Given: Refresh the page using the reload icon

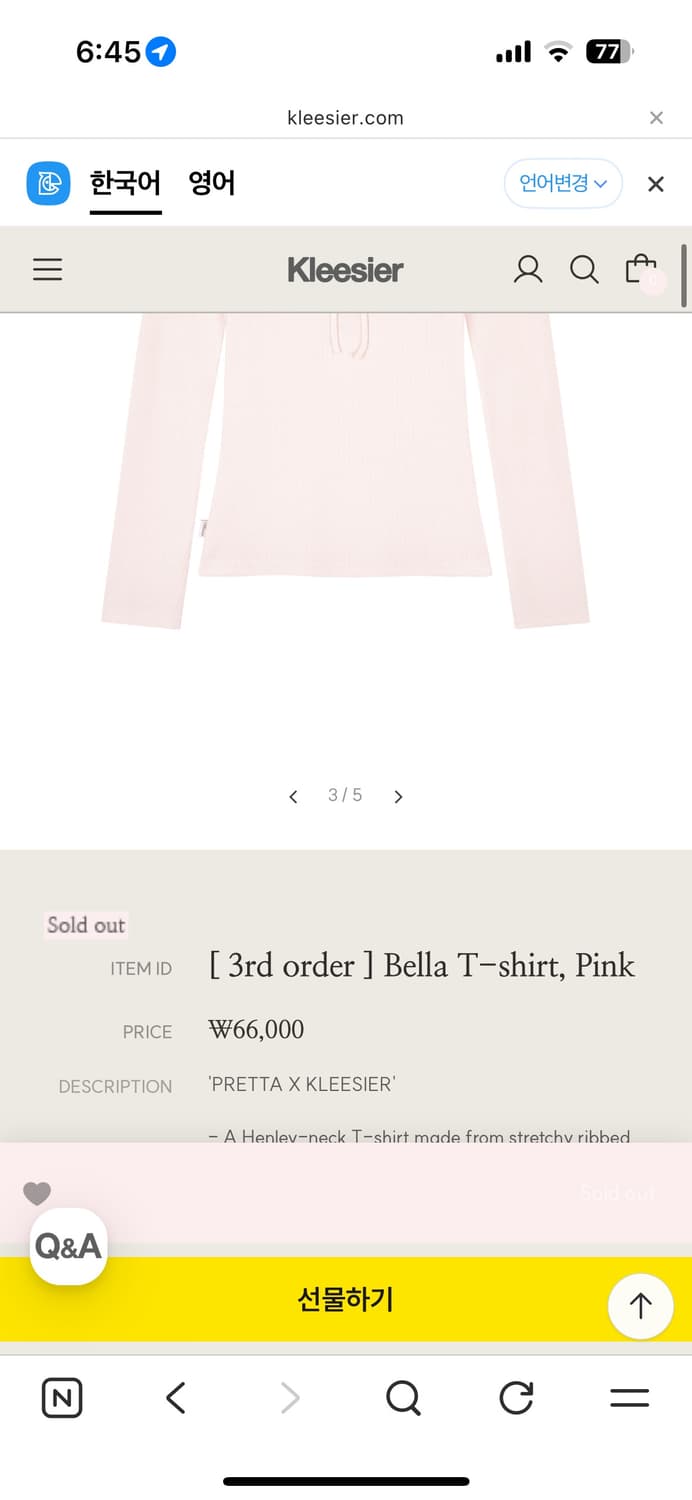Looking at the screenshot, I should [515, 1398].
